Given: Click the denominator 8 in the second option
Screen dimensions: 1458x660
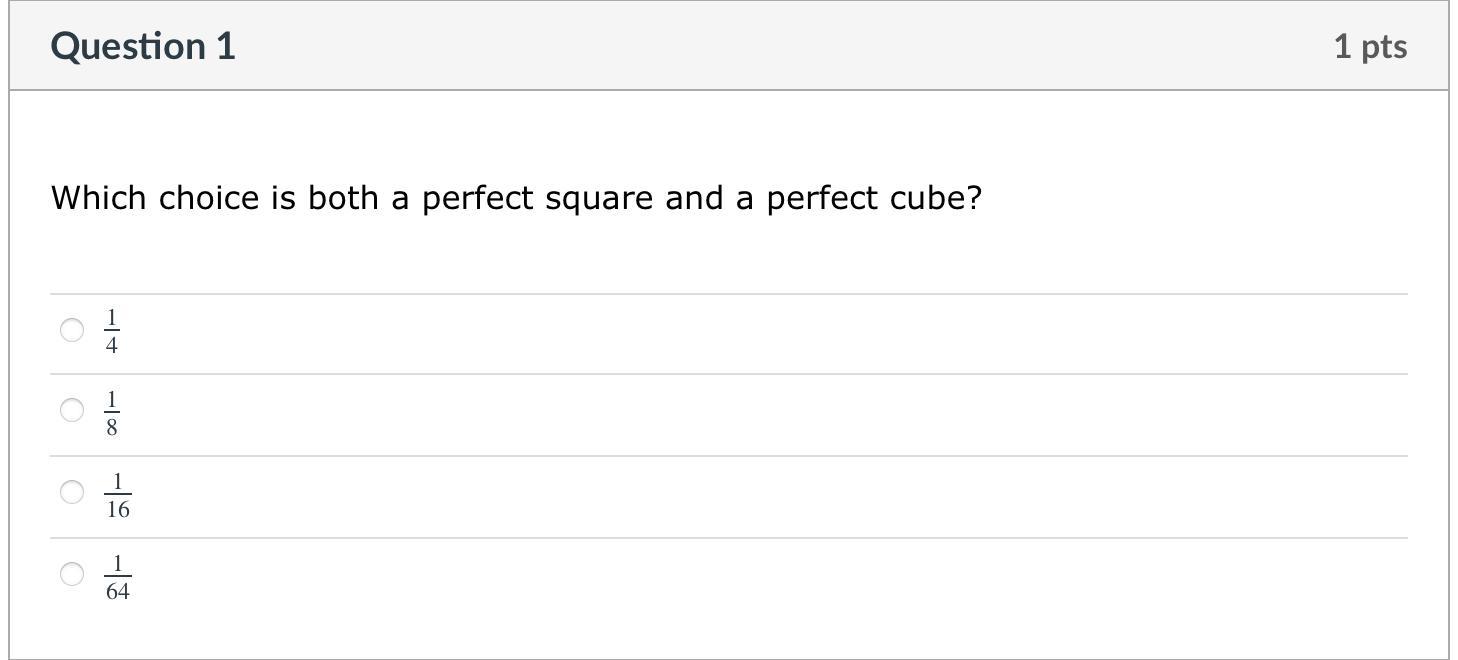Looking at the screenshot, I should coord(112,428).
